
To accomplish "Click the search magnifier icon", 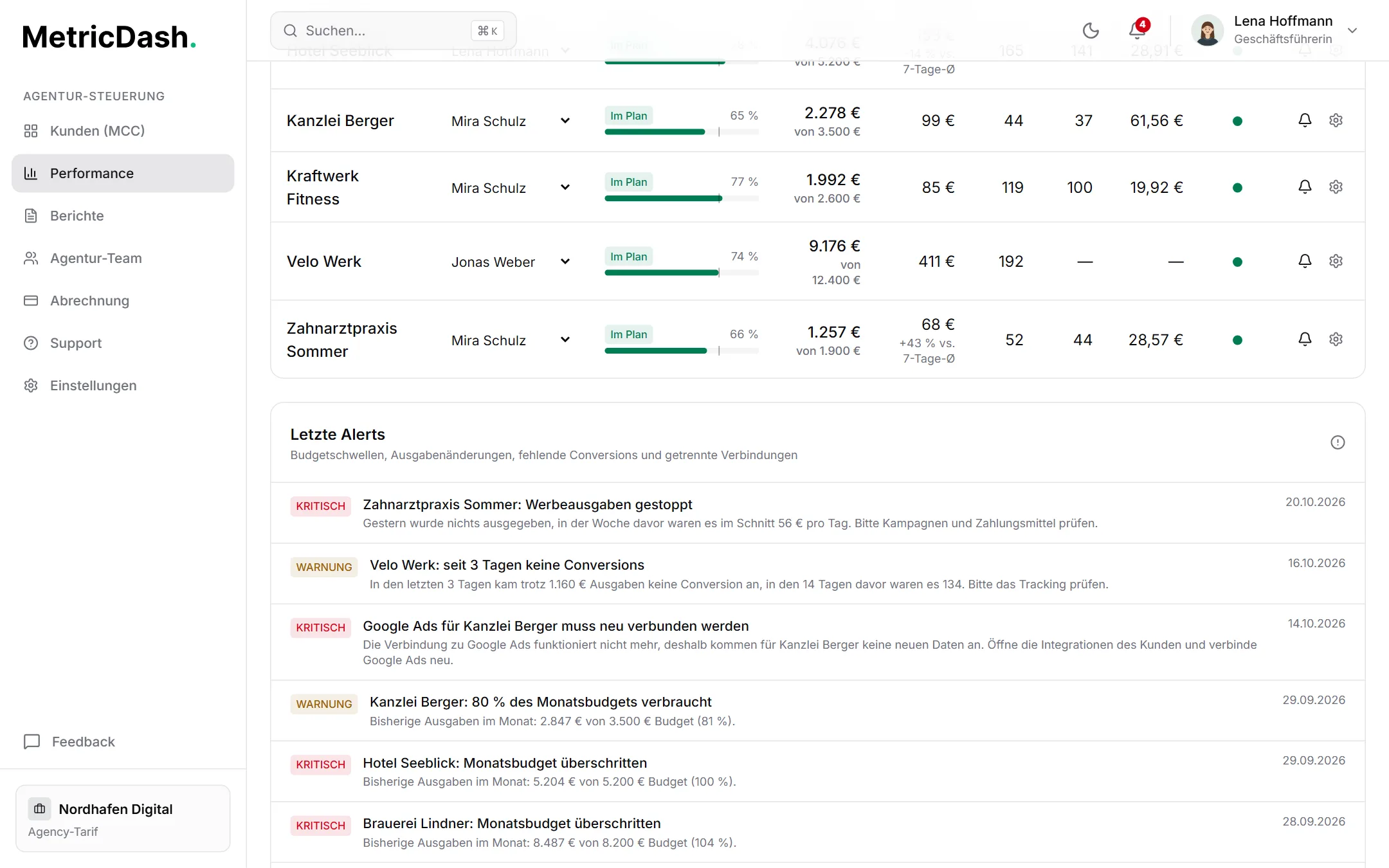I will coord(290,30).
